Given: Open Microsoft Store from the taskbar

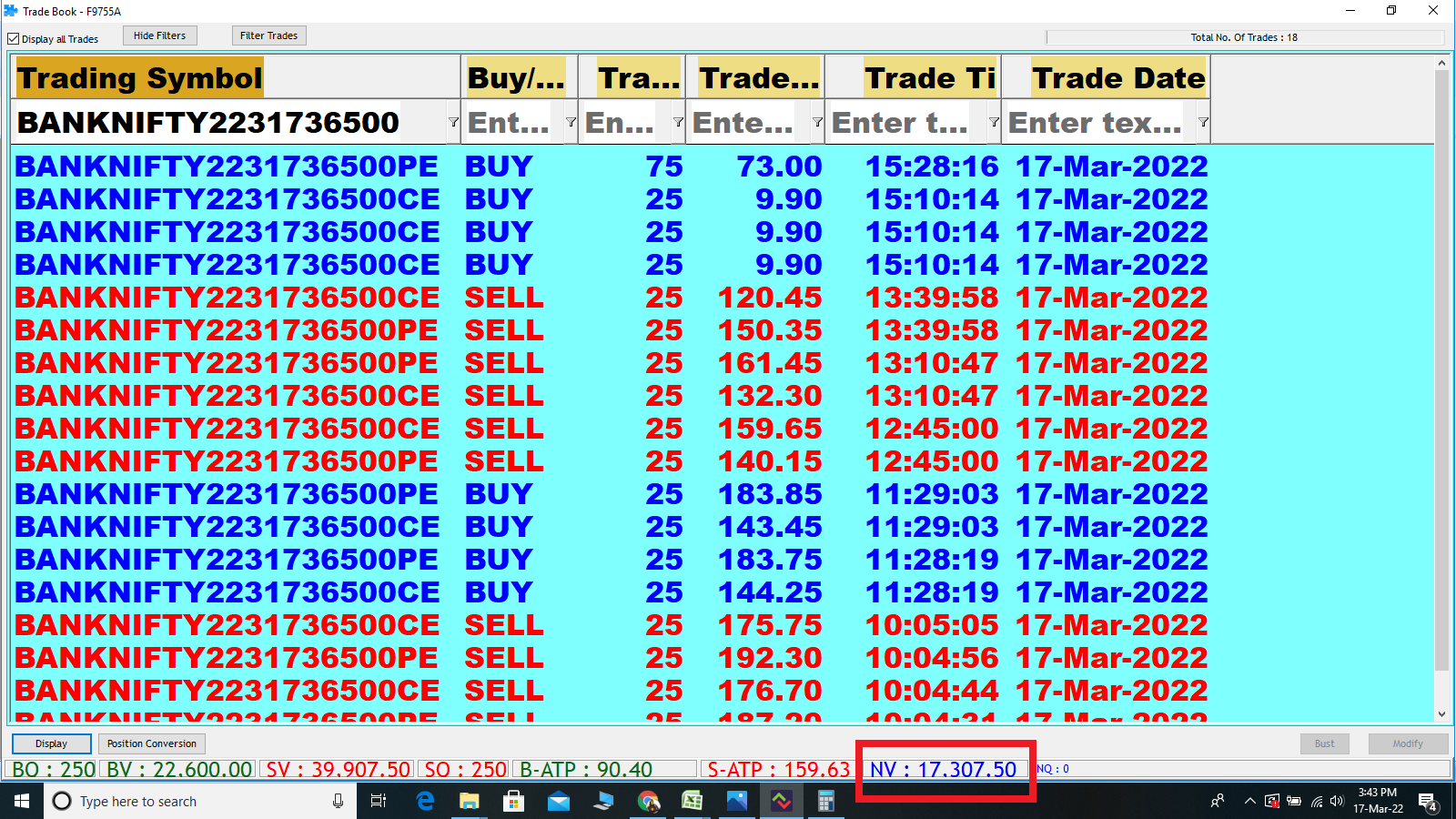Looking at the screenshot, I should (x=513, y=801).
